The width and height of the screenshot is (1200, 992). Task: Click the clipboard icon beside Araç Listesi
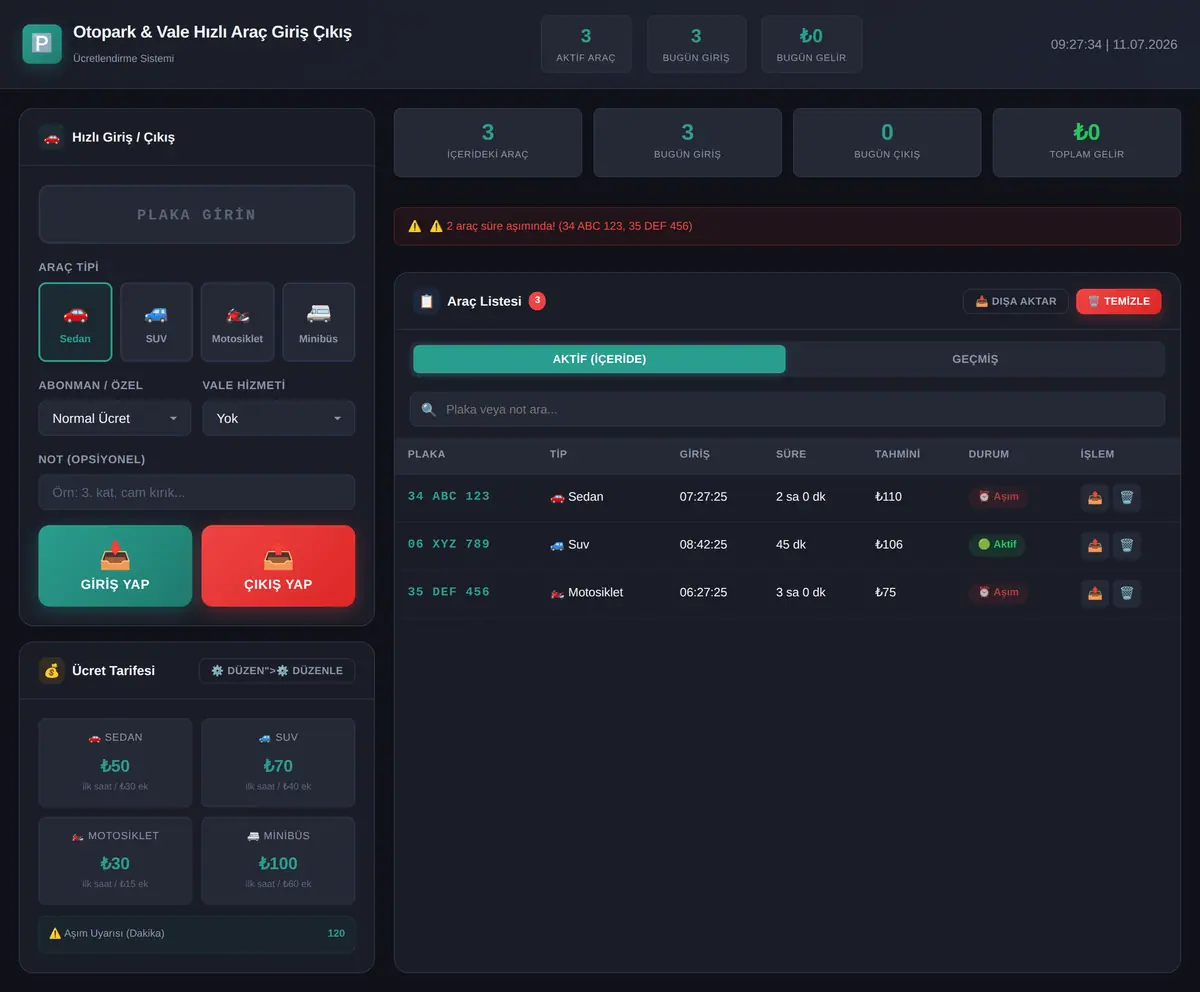(x=426, y=301)
